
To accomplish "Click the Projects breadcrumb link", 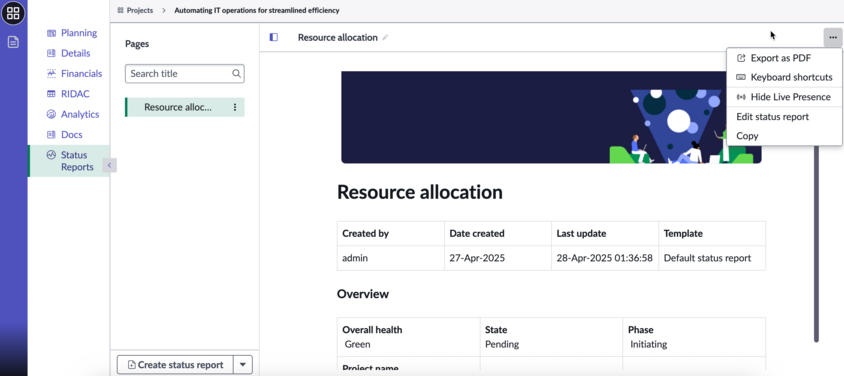I will click(139, 10).
